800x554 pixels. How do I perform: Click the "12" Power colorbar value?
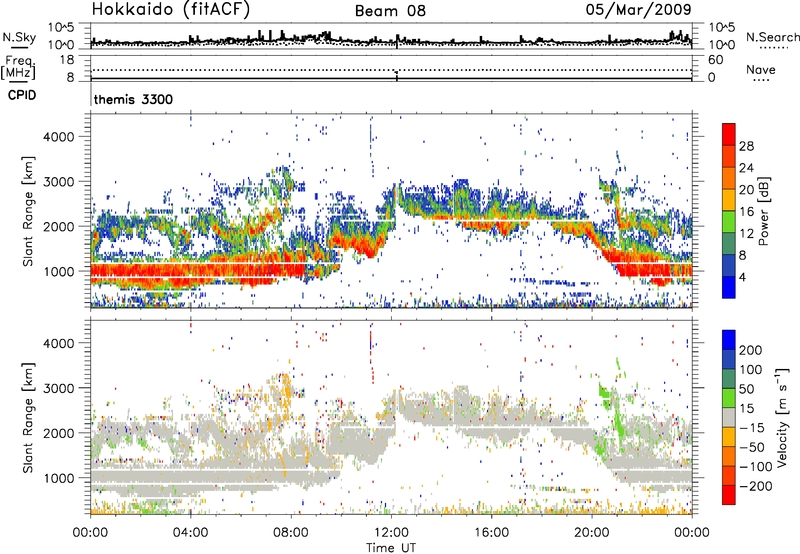(746, 234)
